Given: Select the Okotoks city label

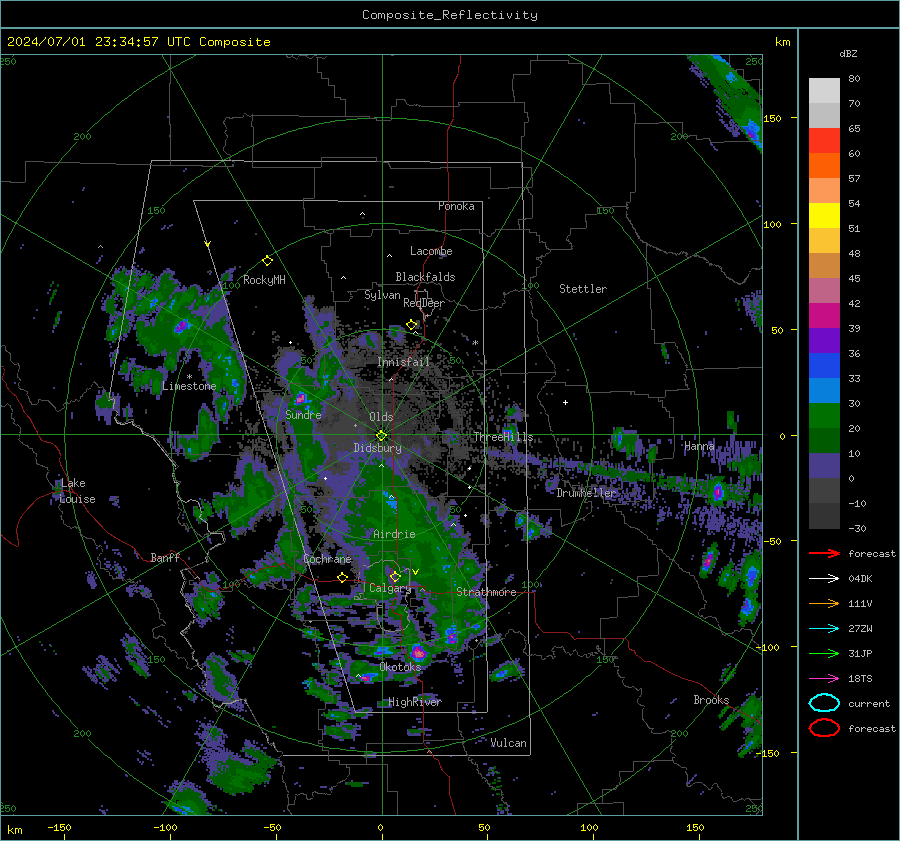Looking at the screenshot, I should (400, 667).
